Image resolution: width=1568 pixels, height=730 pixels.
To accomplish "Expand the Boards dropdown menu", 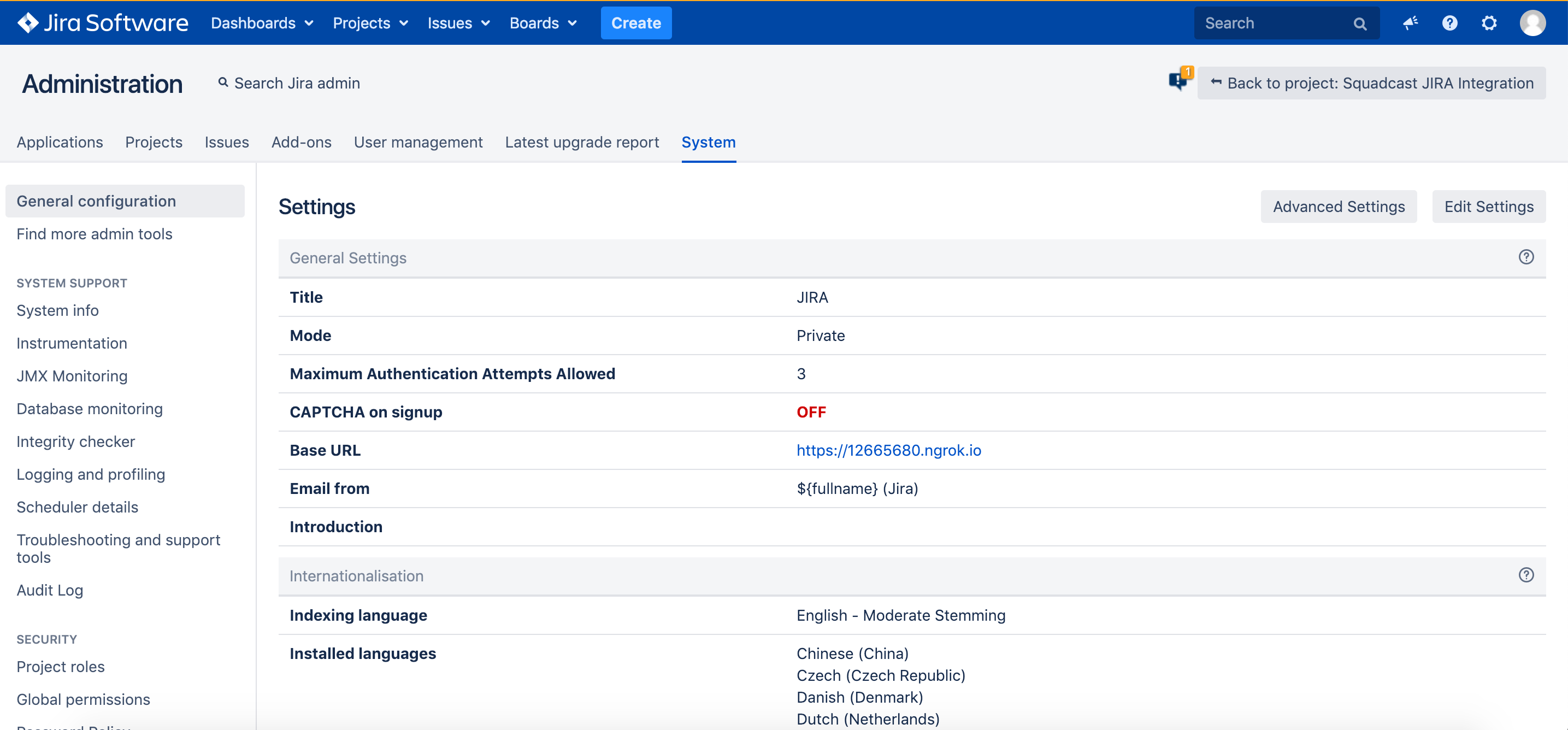I will (543, 23).
